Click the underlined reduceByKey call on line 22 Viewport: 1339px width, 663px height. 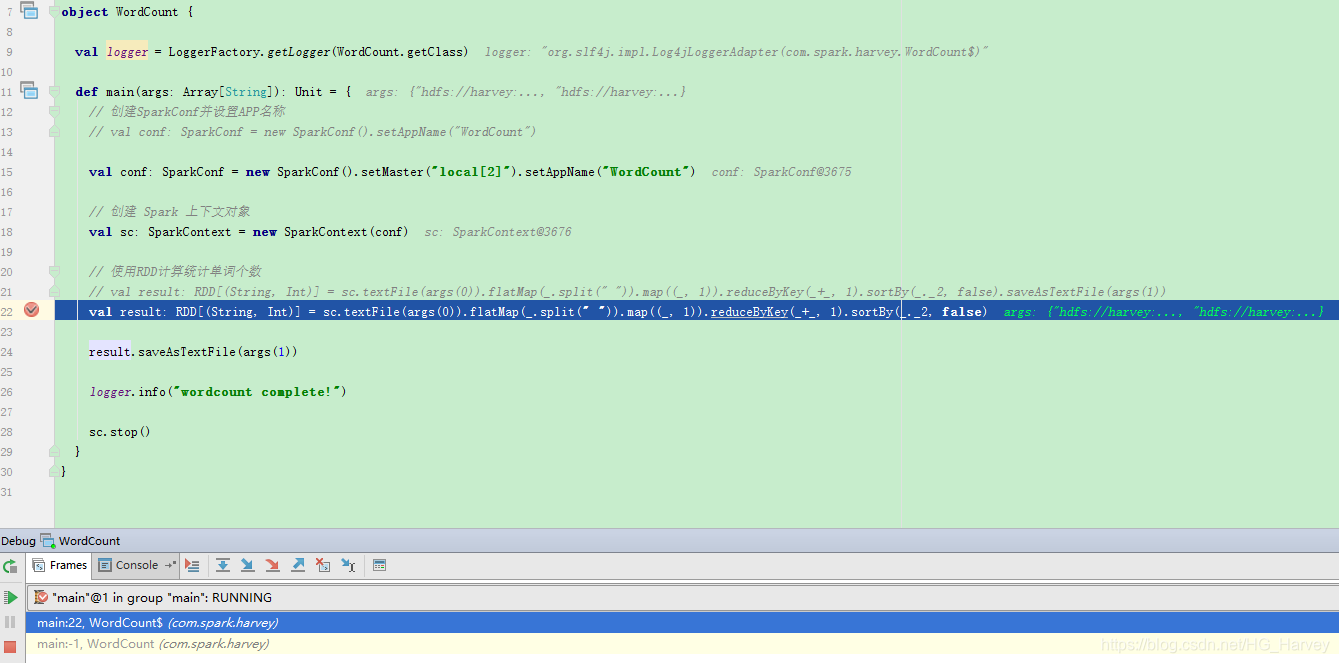(x=749, y=312)
